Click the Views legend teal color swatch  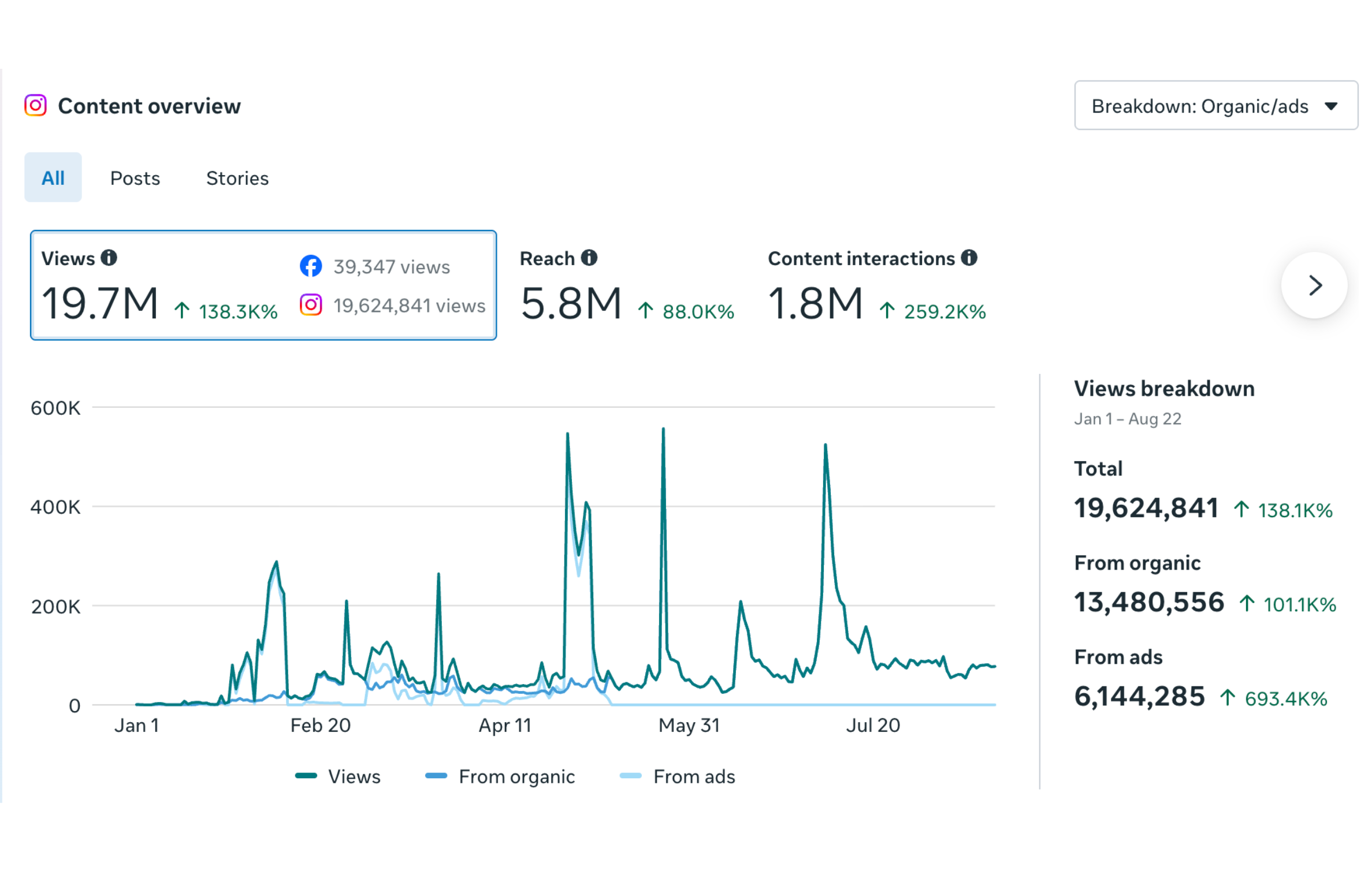pyautogui.click(x=306, y=776)
